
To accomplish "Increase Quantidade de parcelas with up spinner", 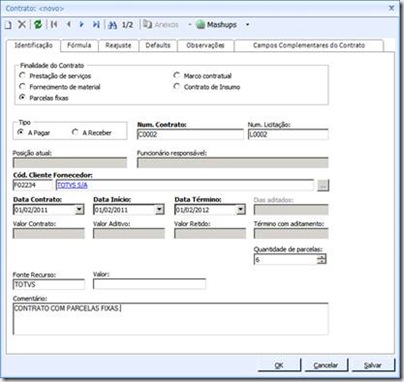I will click(321, 257).
